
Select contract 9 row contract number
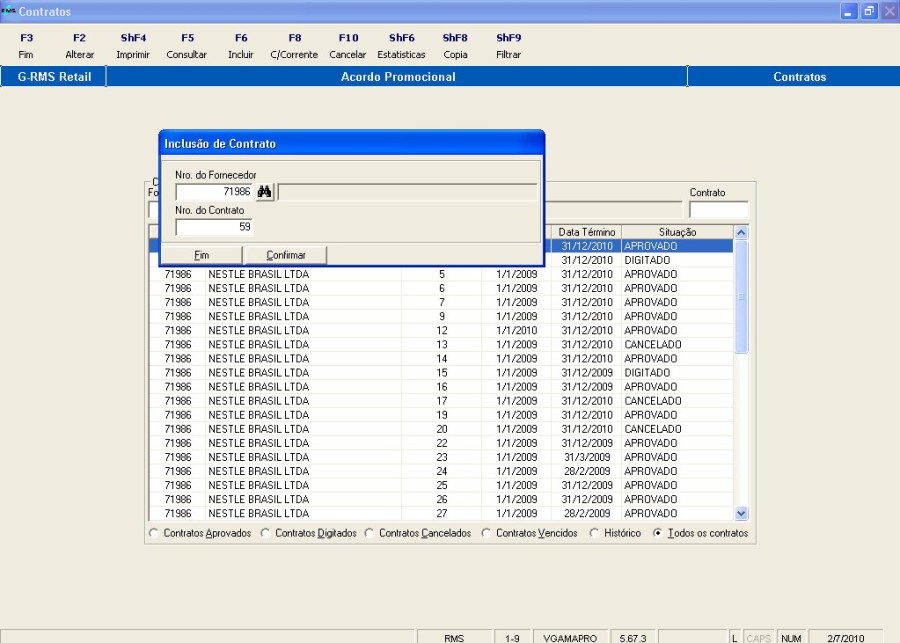pyautogui.click(x=441, y=316)
